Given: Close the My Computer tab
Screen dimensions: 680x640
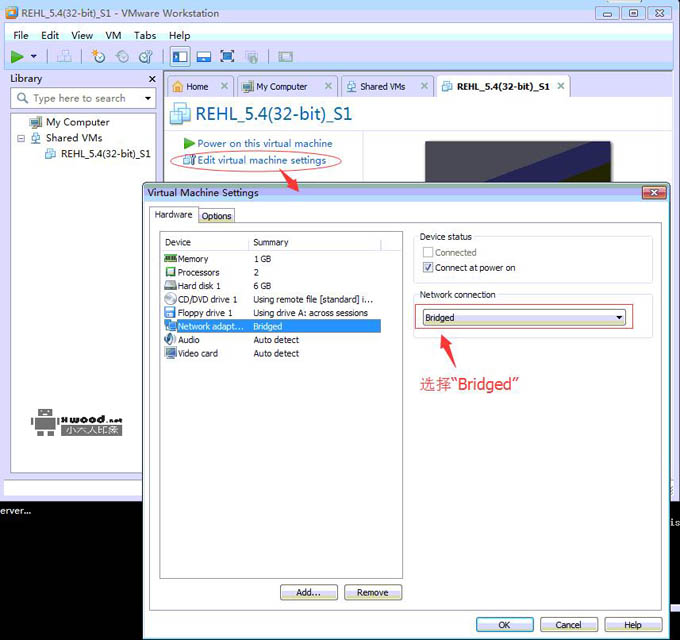Looking at the screenshot, I should click(x=328, y=86).
